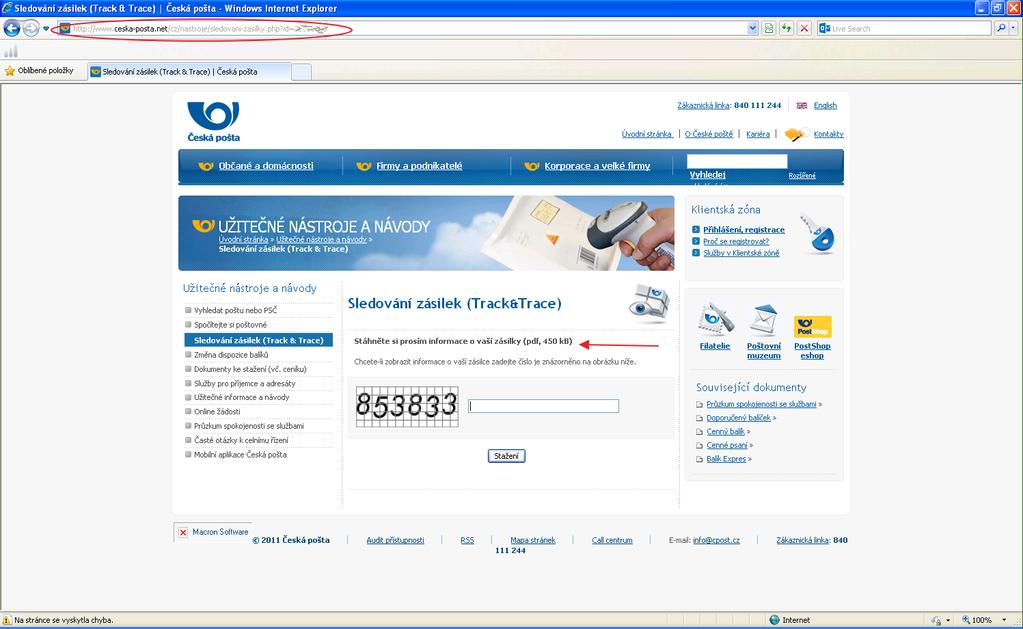Viewport: 1023px width, 629px height.
Task: Open Rozšířené advanced search link
Action: click(x=802, y=176)
